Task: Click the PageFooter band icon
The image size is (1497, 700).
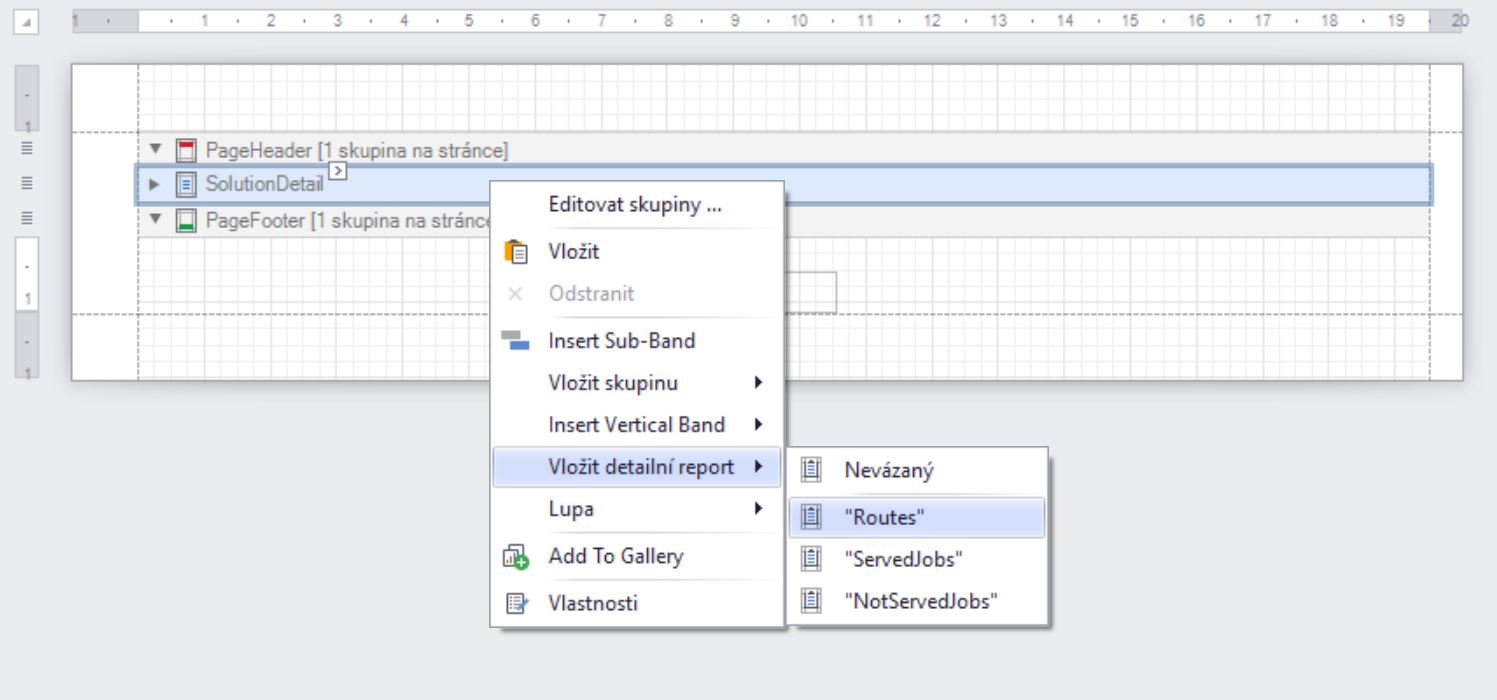Action: [186, 221]
